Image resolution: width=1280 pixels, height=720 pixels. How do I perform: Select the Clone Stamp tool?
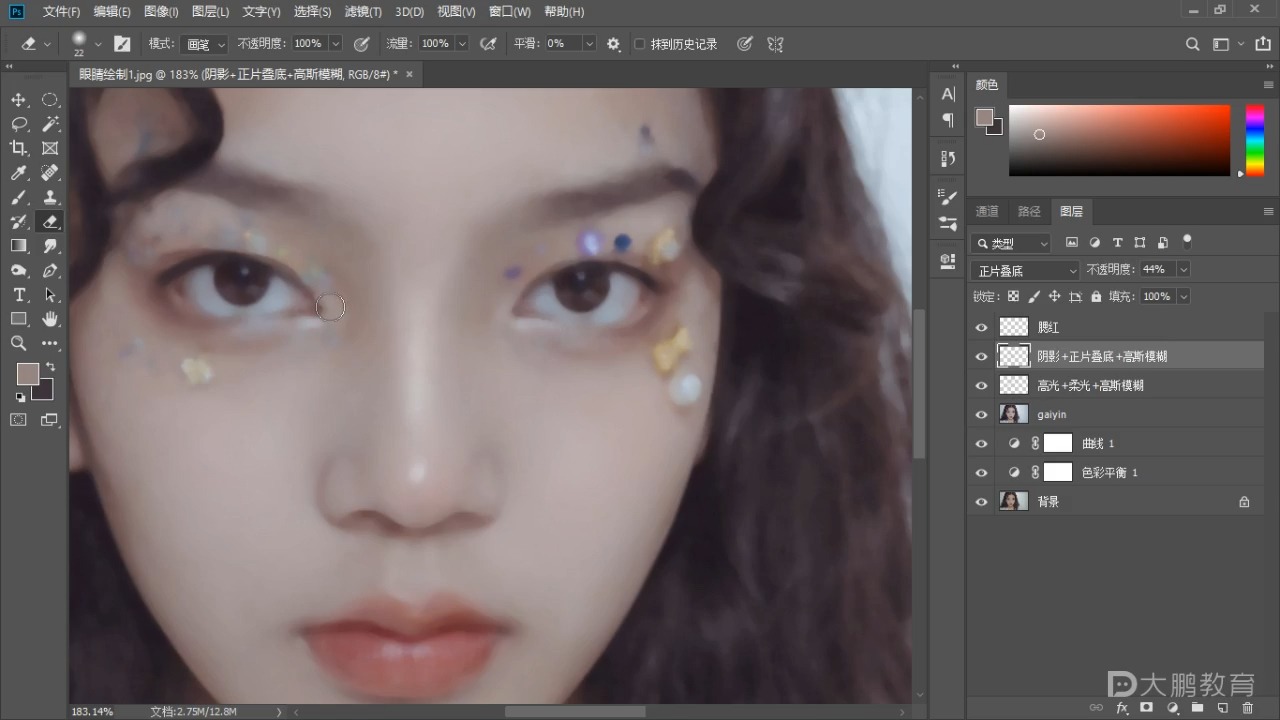point(50,197)
